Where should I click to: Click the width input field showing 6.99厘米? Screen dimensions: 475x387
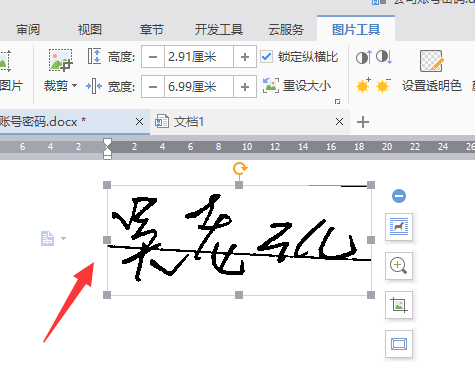pyautogui.click(x=199, y=87)
